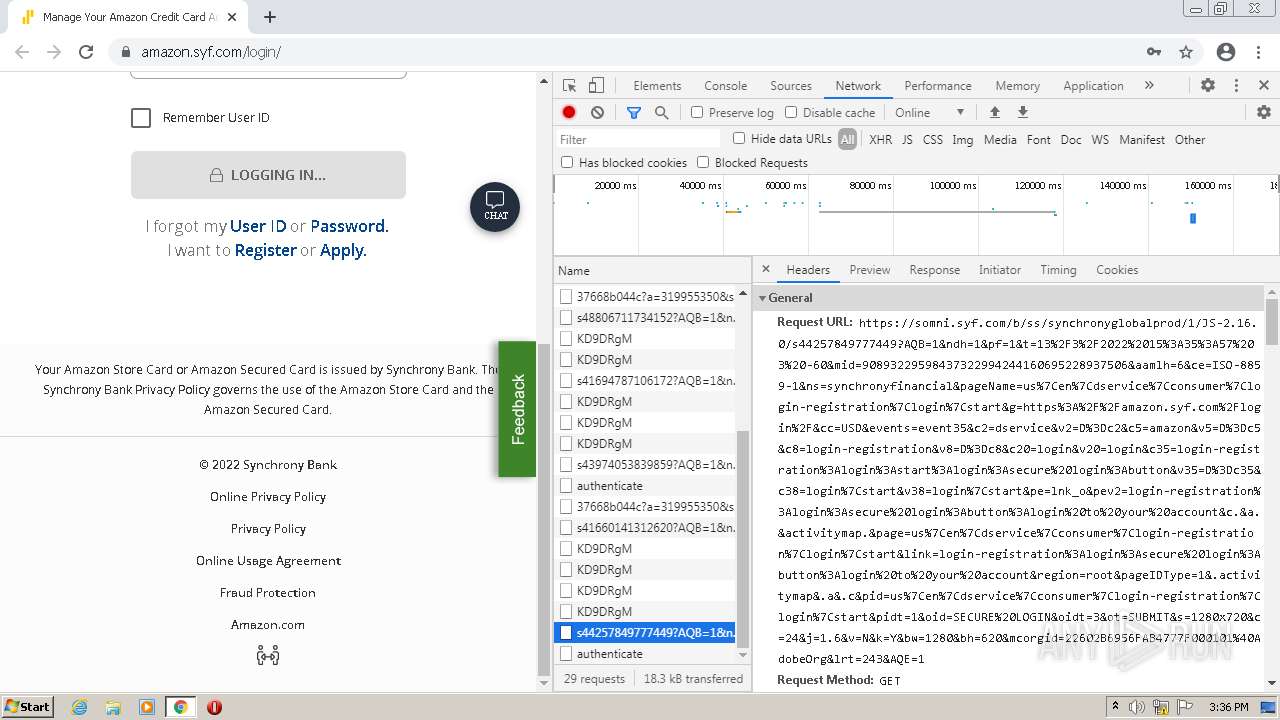Close the DevTools panel

click(1264, 86)
